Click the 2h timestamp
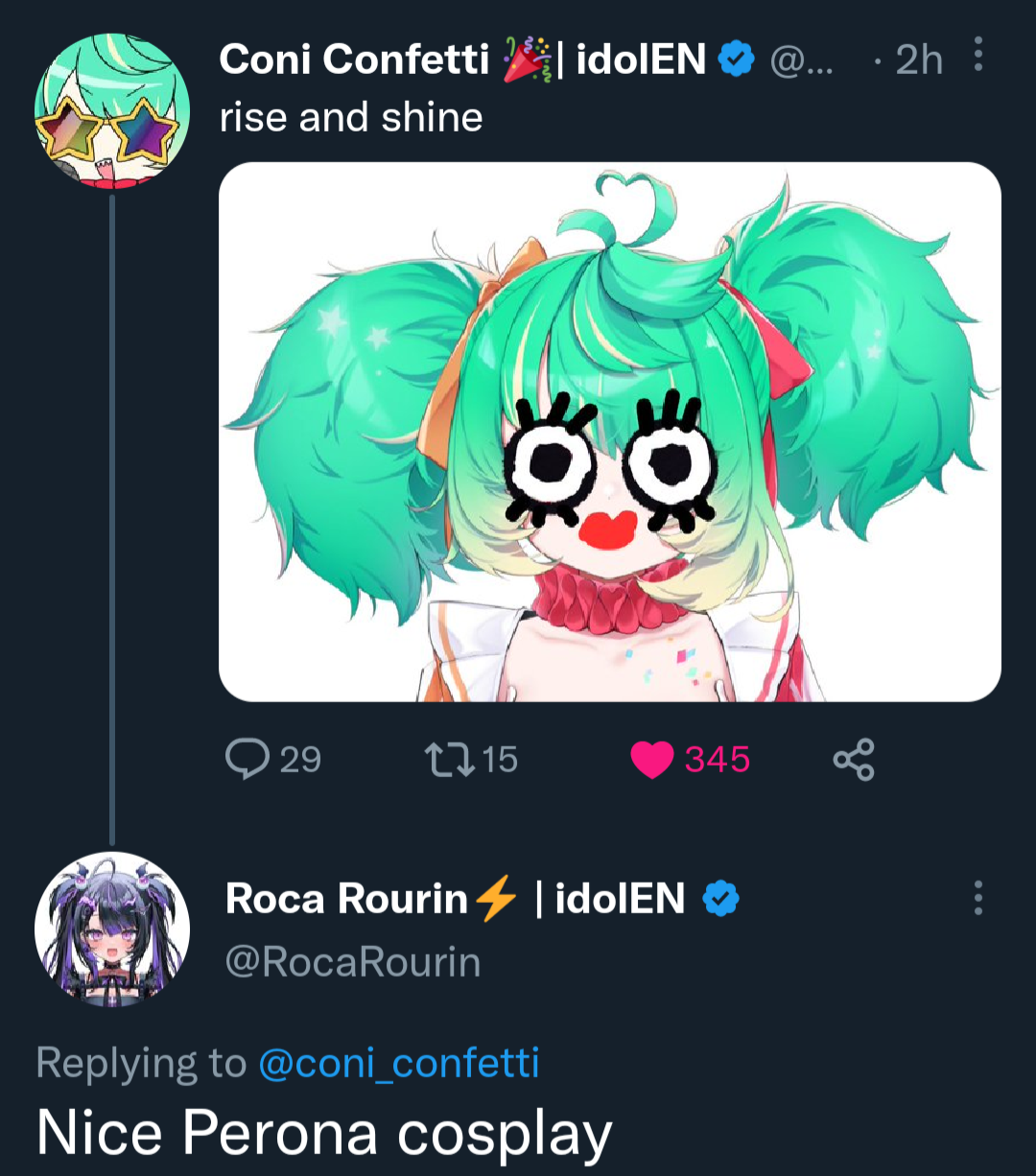The height and width of the screenshot is (1176, 1036). (918, 59)
